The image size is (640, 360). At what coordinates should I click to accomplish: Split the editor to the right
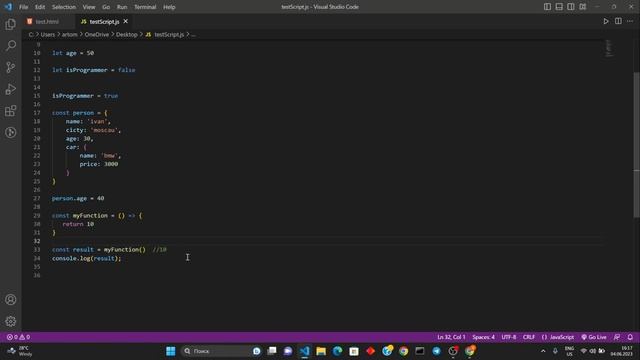618,21
